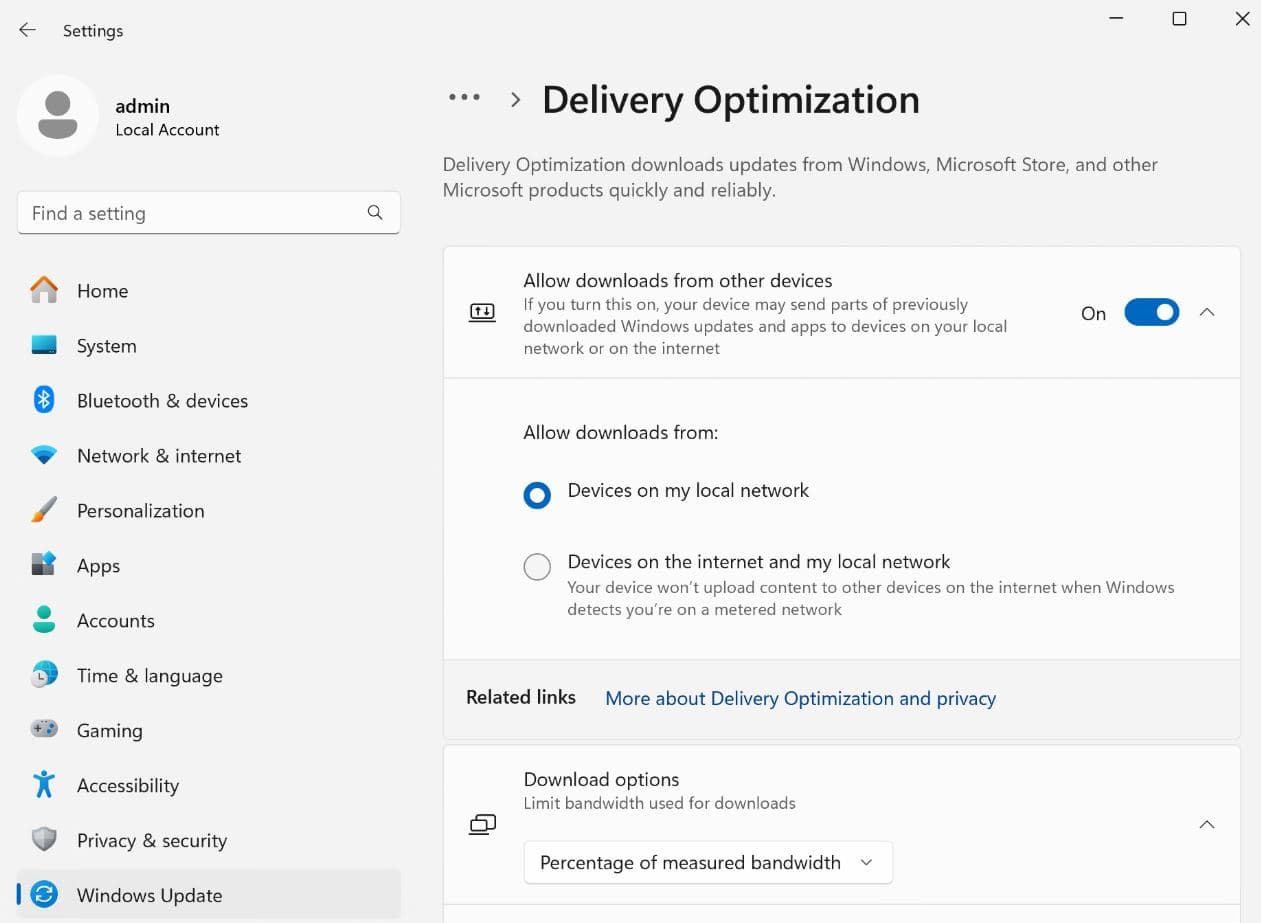Open breadcrumb ellipsis for parent pages
This screenshot has height=923, width=1261.
click(x=464, y=98)
